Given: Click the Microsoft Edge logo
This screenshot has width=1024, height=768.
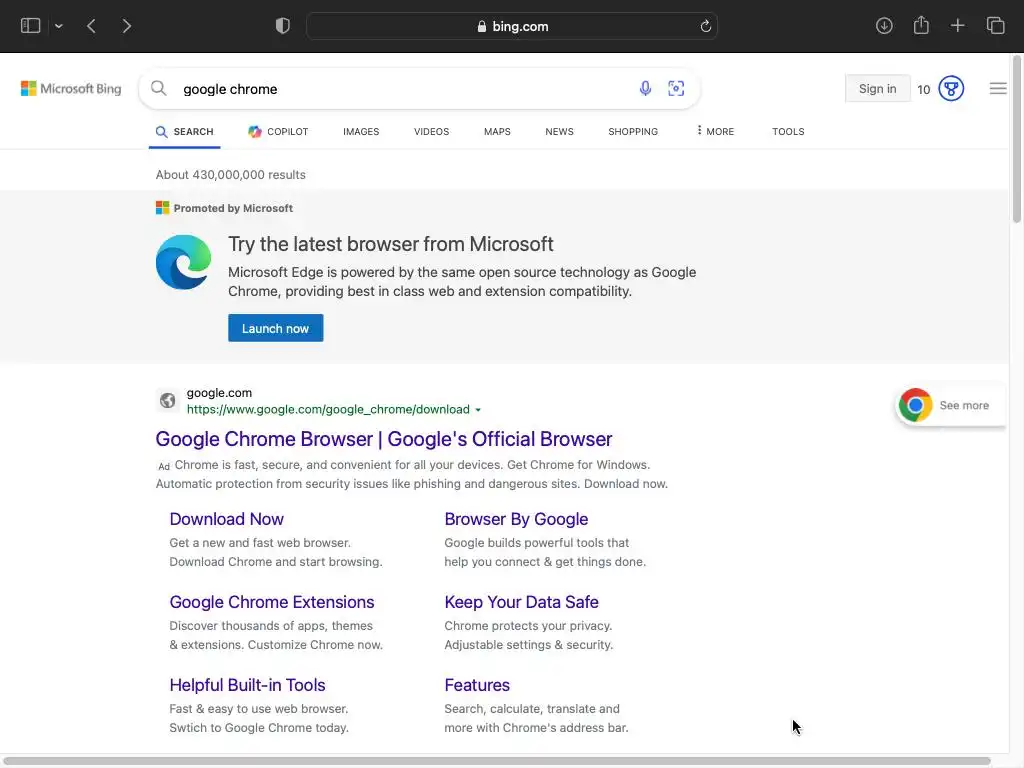Looking at the screenshot, I should 184,262.
